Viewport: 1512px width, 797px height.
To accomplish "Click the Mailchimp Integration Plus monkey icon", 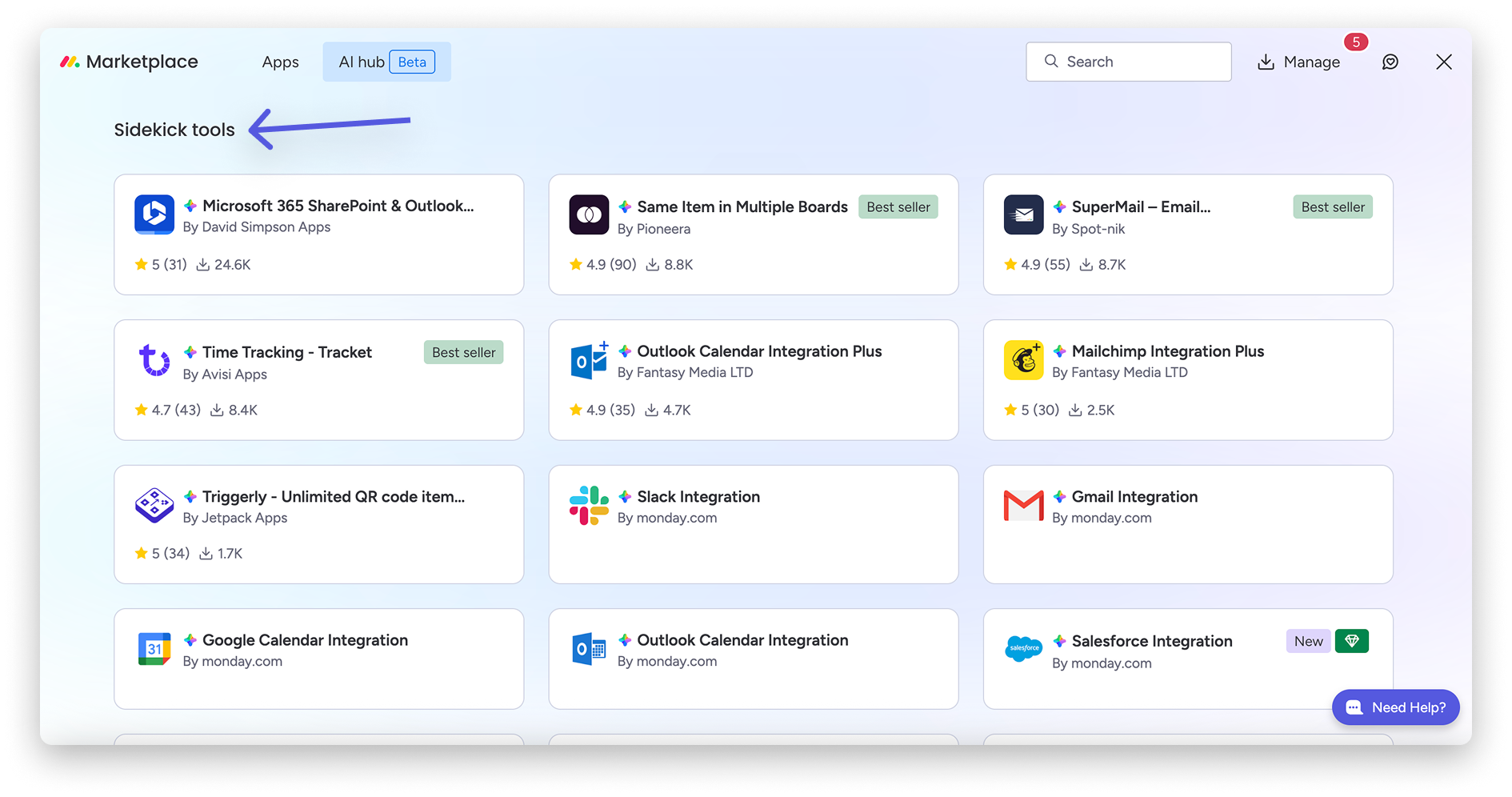I will point(1024,360).
